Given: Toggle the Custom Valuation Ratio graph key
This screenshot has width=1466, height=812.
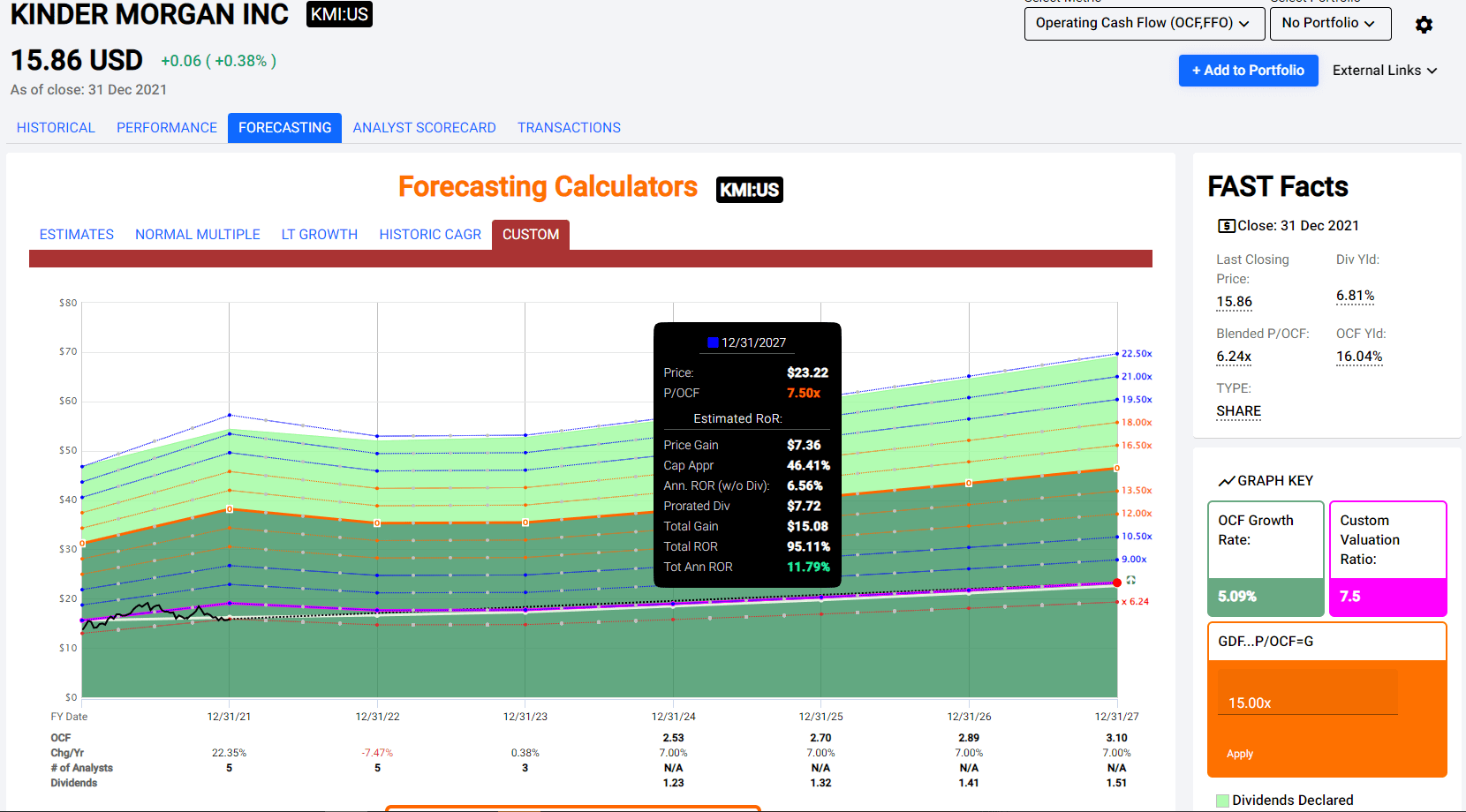Looking at the screenshot, I should click(1387, 559).
